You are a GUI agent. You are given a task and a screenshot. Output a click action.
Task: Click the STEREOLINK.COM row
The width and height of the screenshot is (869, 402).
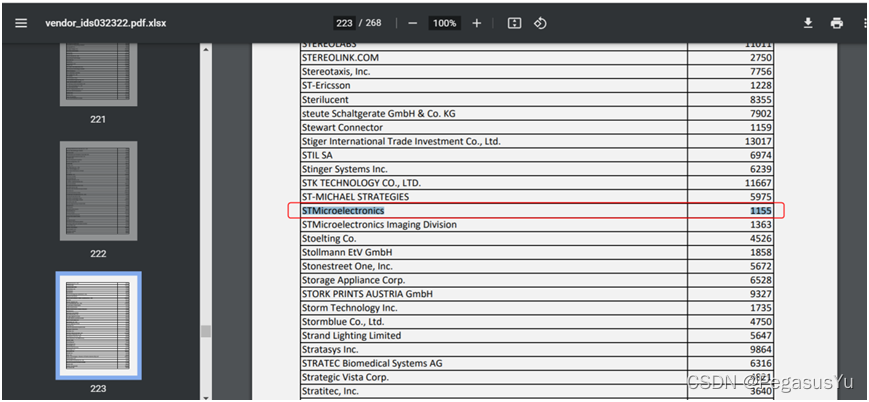tap(536, 58)
